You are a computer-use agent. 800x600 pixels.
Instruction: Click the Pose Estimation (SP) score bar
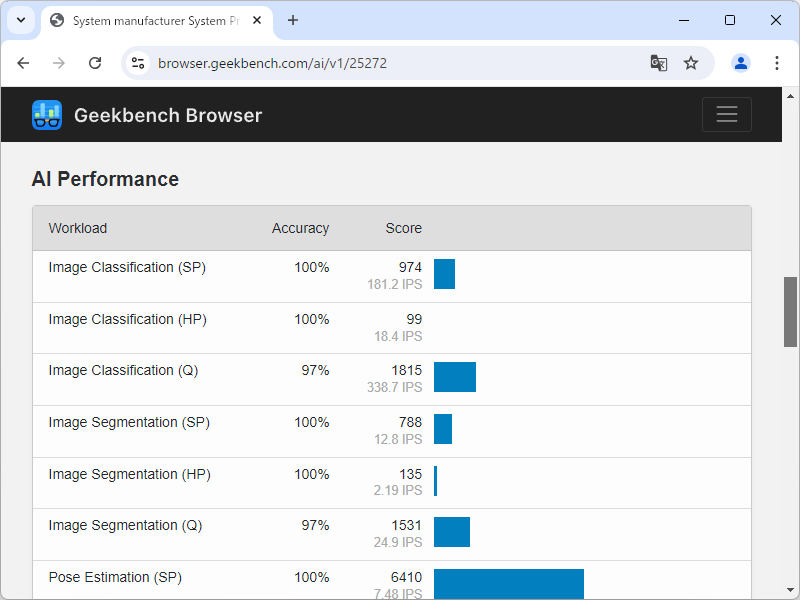point(508,584)
